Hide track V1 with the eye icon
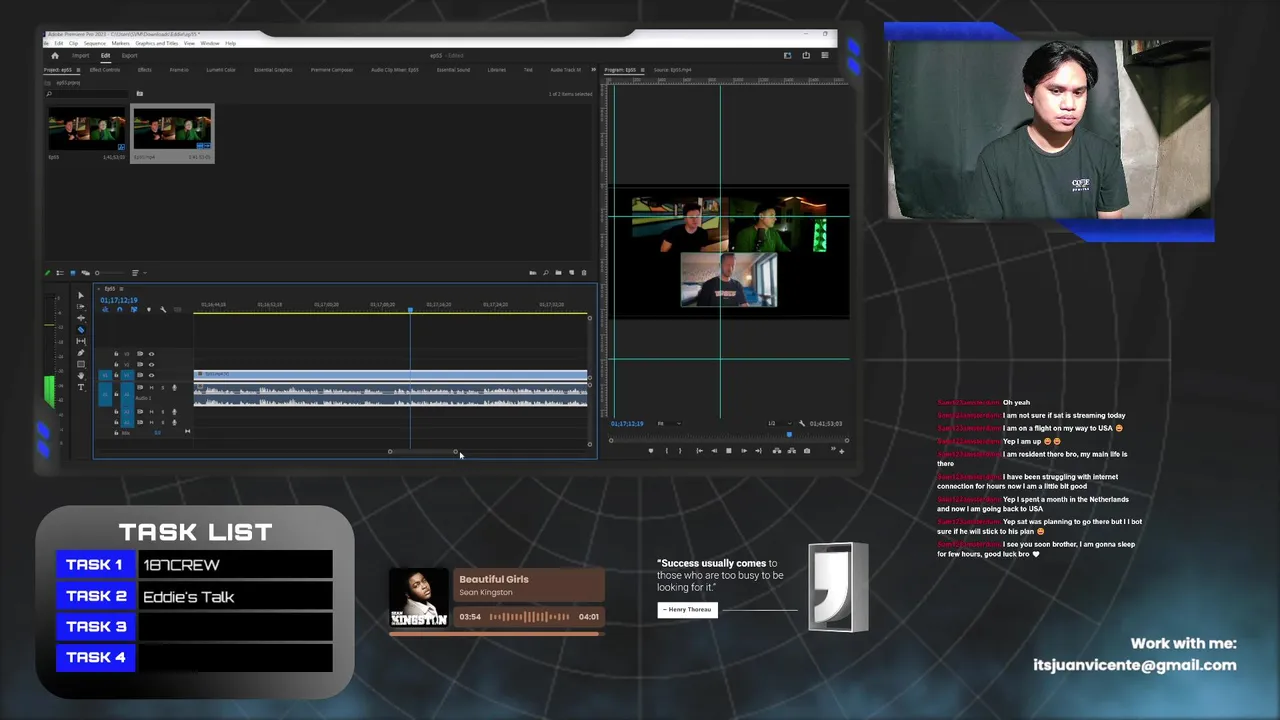This screenshot has width=1280, height=720. click(151, 375)
